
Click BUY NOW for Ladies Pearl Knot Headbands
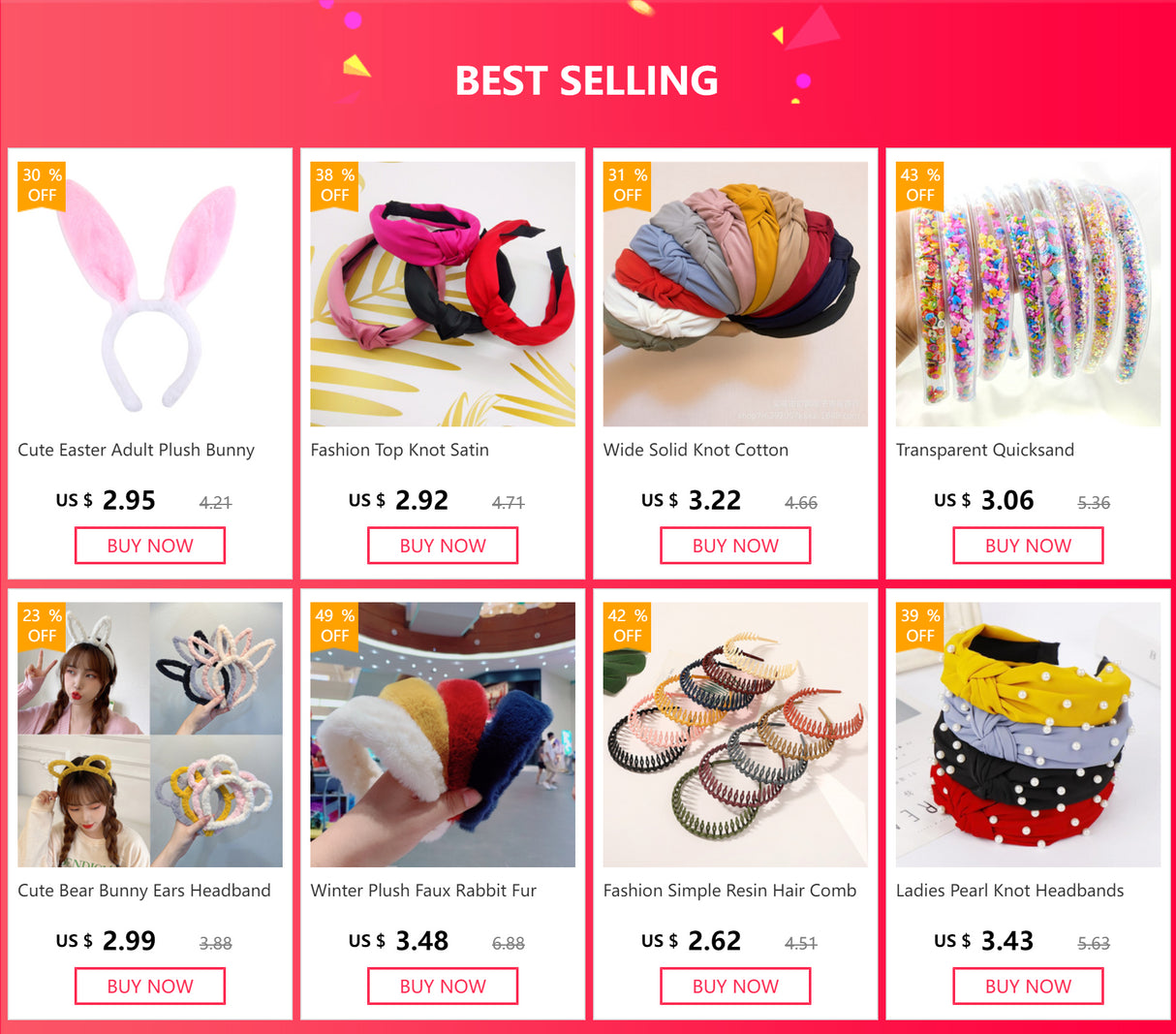[1028, 987]
